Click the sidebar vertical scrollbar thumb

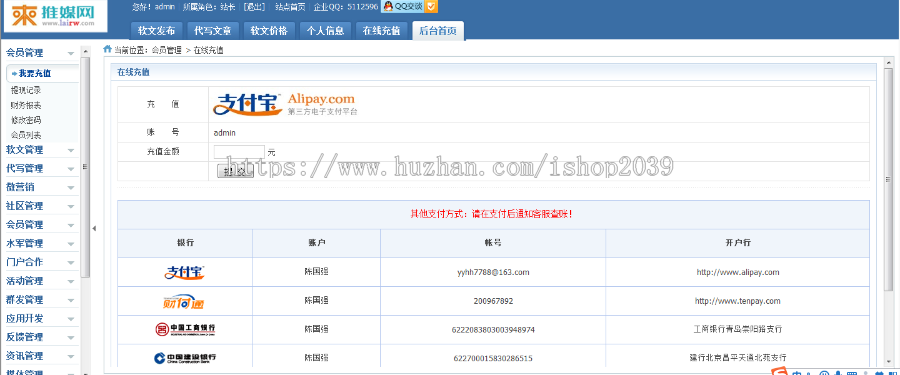pos(85,167)
